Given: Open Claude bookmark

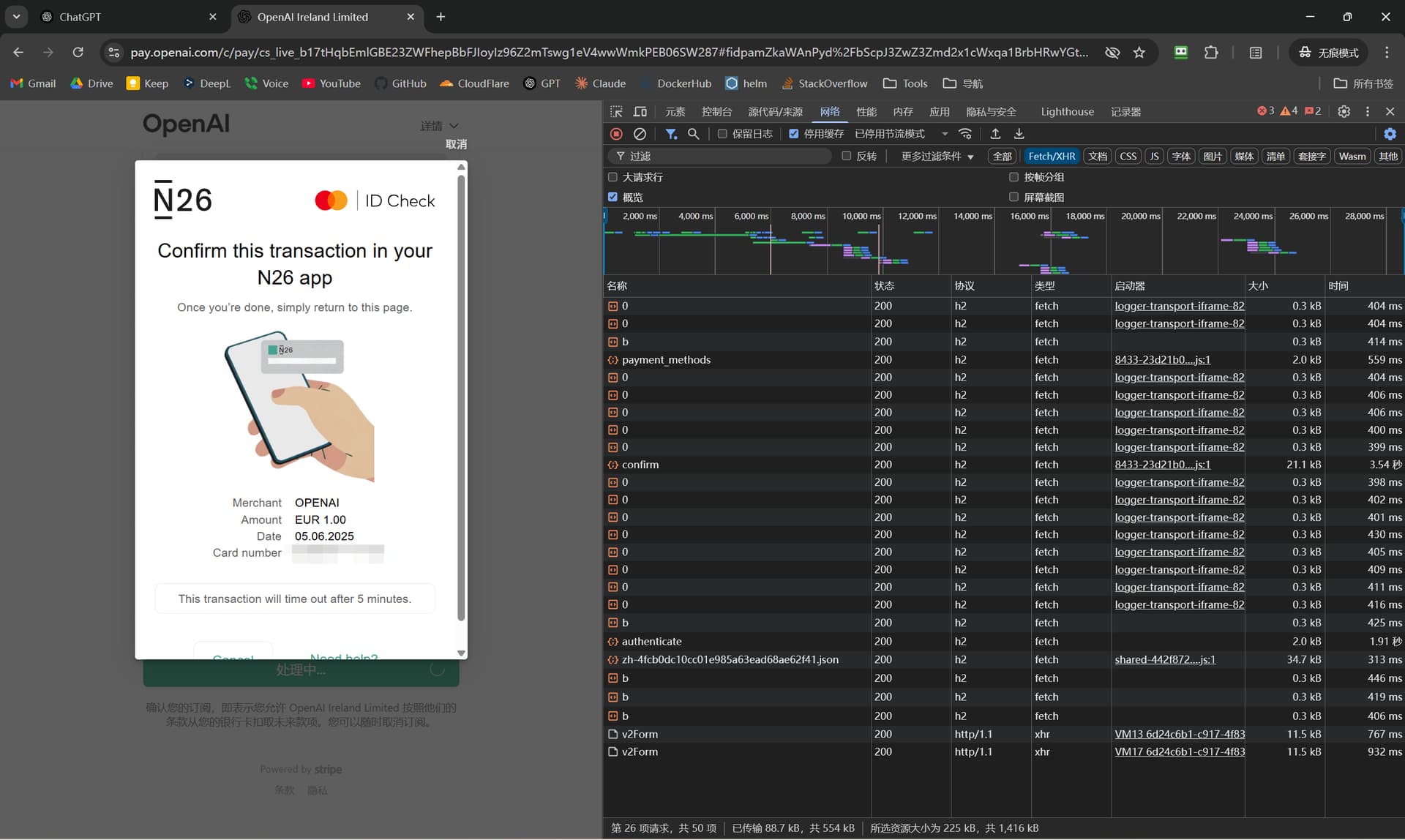Looking at the screenshot, I should click(x=601, y=83).
